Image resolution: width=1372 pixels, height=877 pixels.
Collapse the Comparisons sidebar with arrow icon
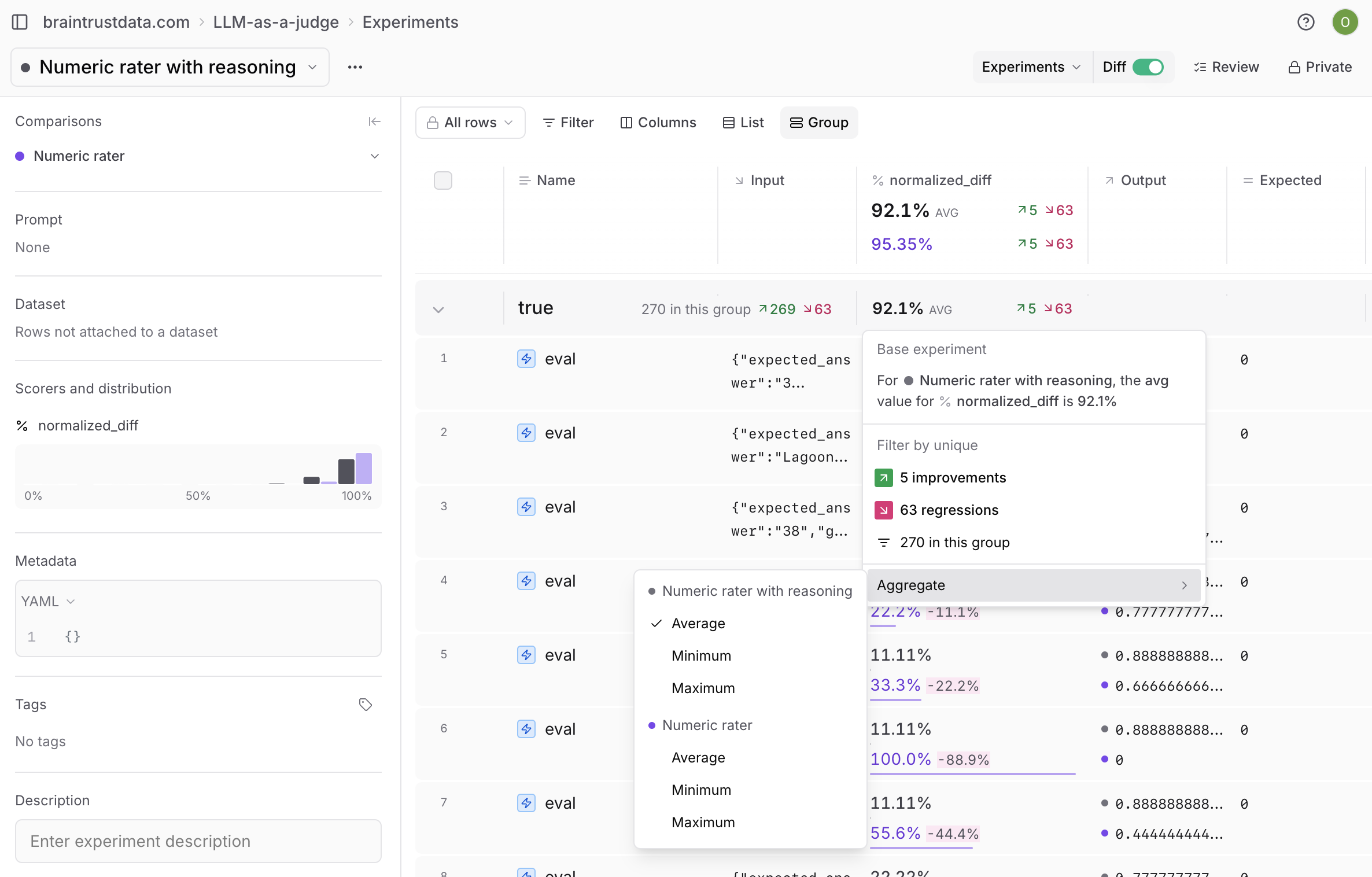pos(374,121)
